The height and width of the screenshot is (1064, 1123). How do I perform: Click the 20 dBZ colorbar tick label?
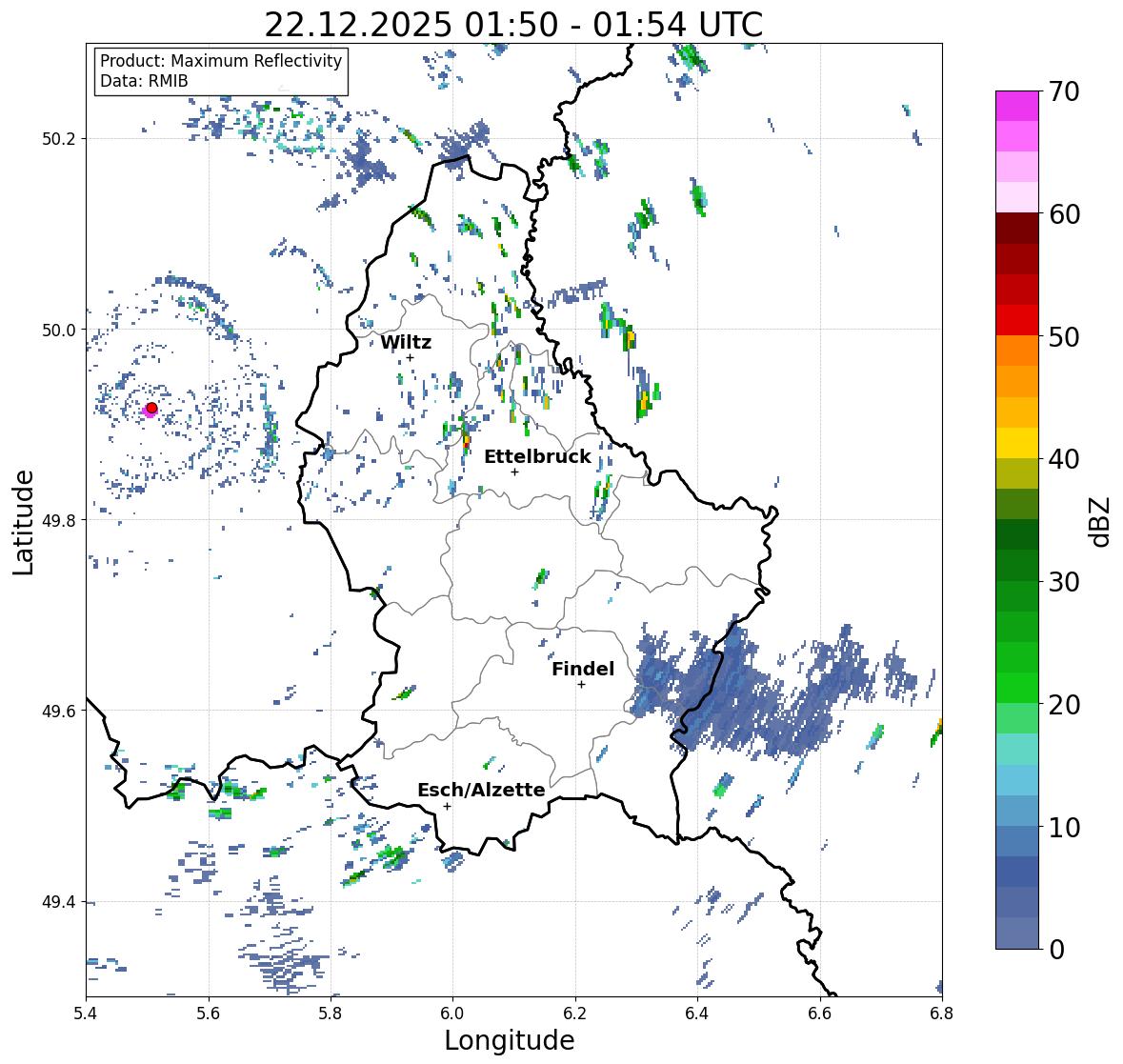point(1064,705)
